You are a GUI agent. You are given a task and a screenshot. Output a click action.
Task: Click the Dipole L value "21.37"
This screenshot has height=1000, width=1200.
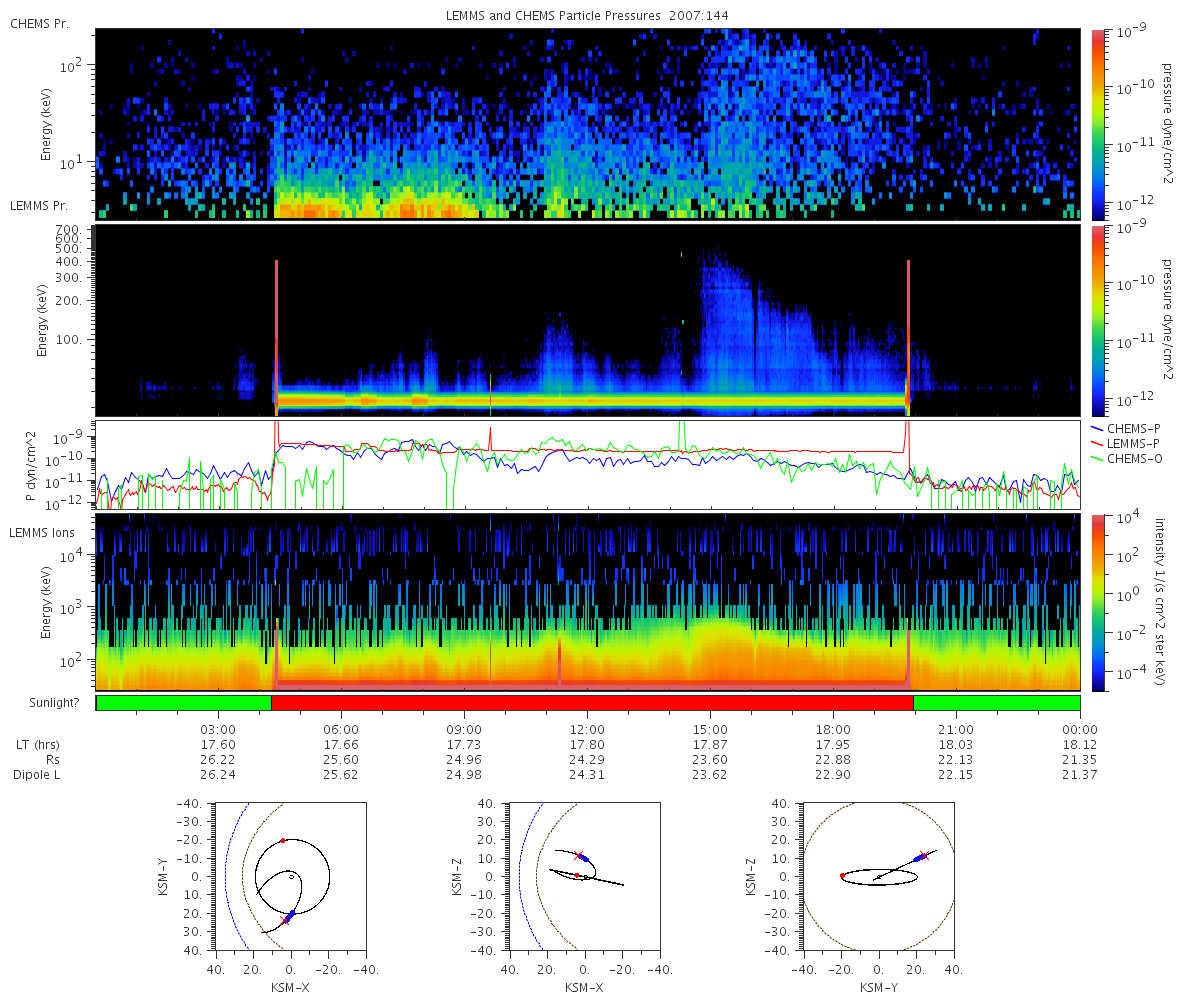(1080, 775)
